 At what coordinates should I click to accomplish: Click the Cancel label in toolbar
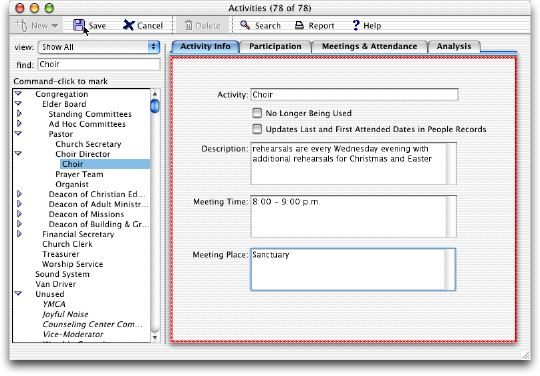point(150,26)
